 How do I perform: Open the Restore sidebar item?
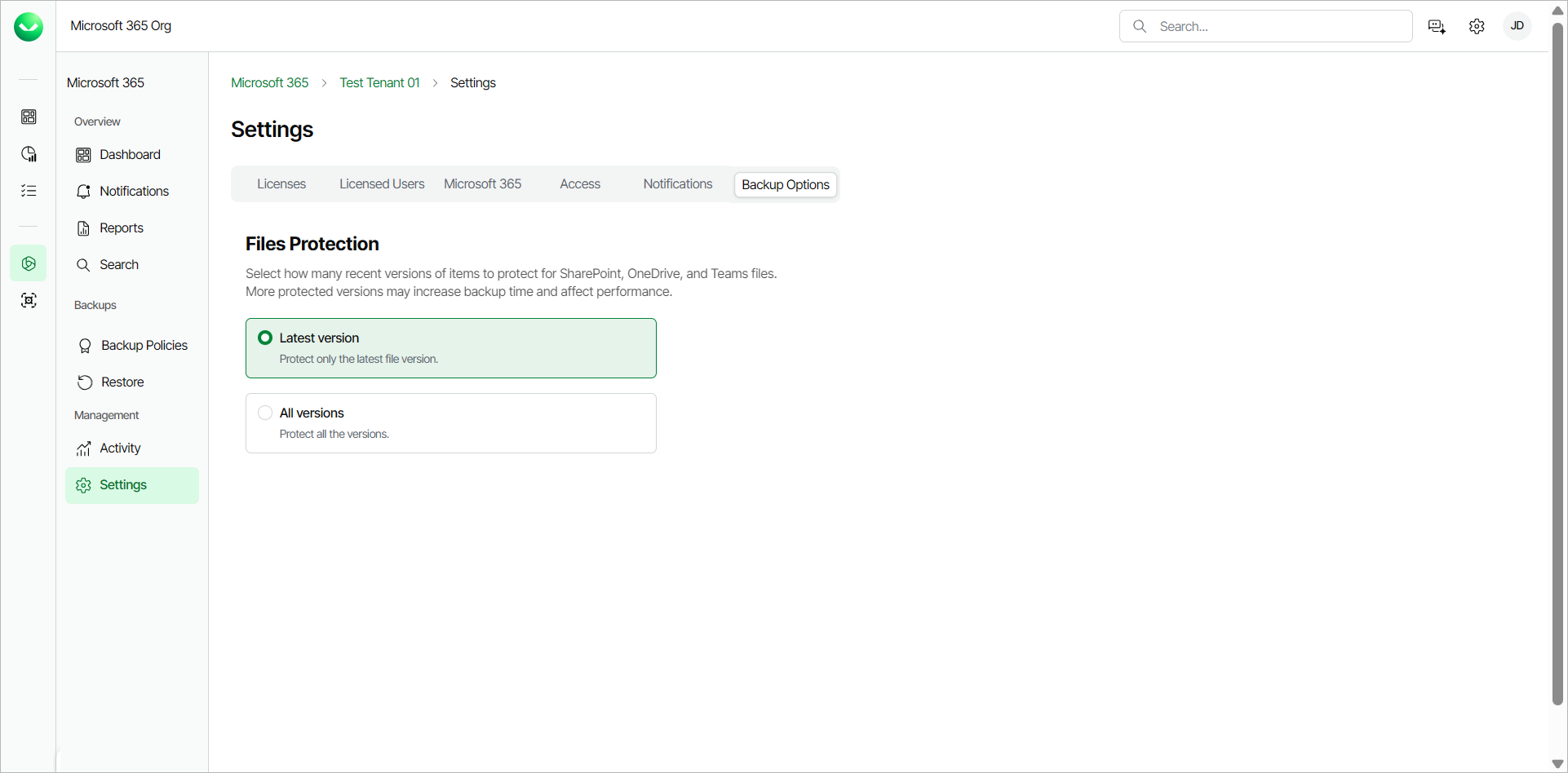(122, 382)
